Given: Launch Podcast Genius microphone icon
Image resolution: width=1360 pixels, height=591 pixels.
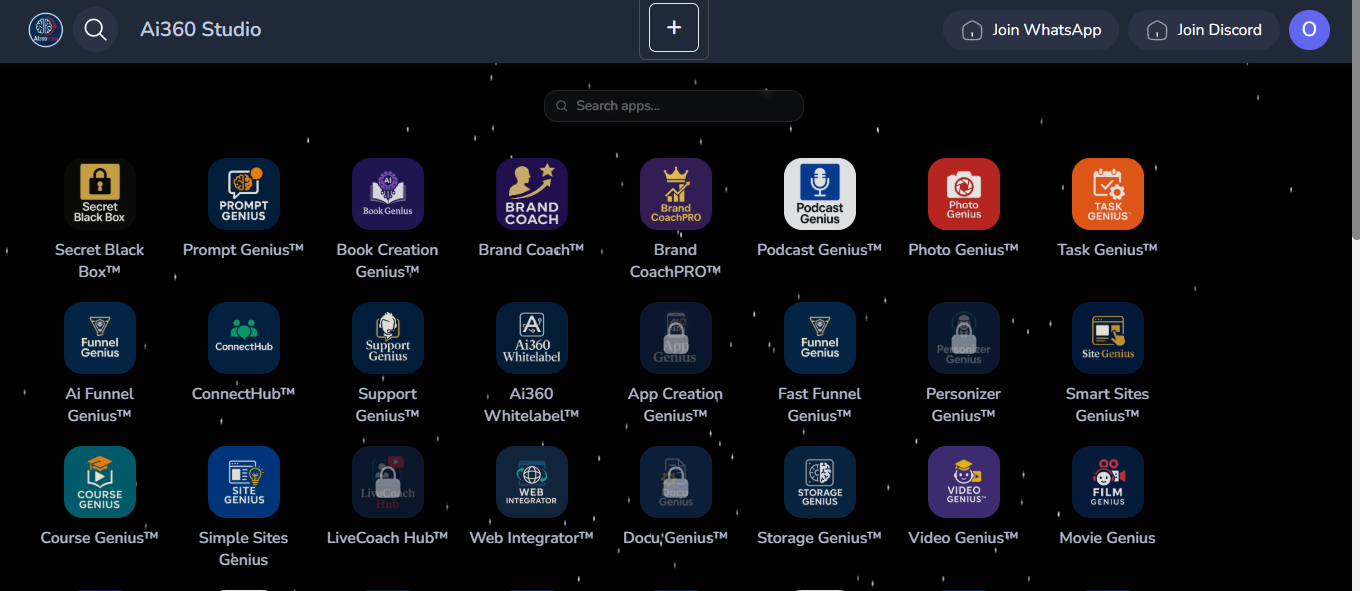Looking at the screenshot, I should tap(820, 194).
